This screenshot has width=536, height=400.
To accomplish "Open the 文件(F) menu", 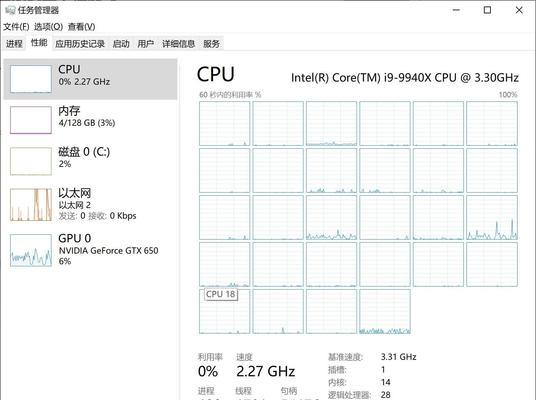I will coord(16,27).
